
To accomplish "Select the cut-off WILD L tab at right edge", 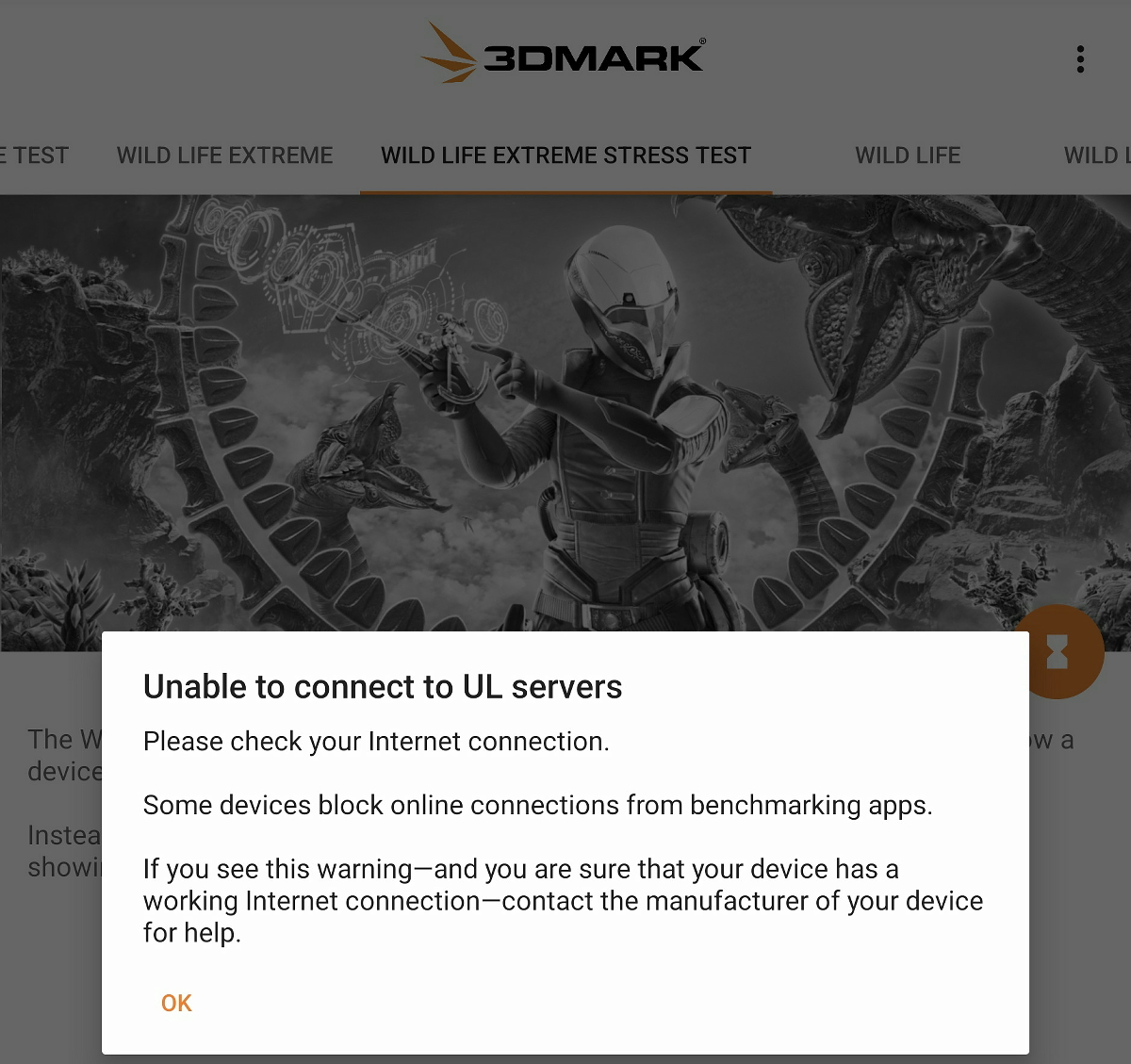I will point(1097,156).
